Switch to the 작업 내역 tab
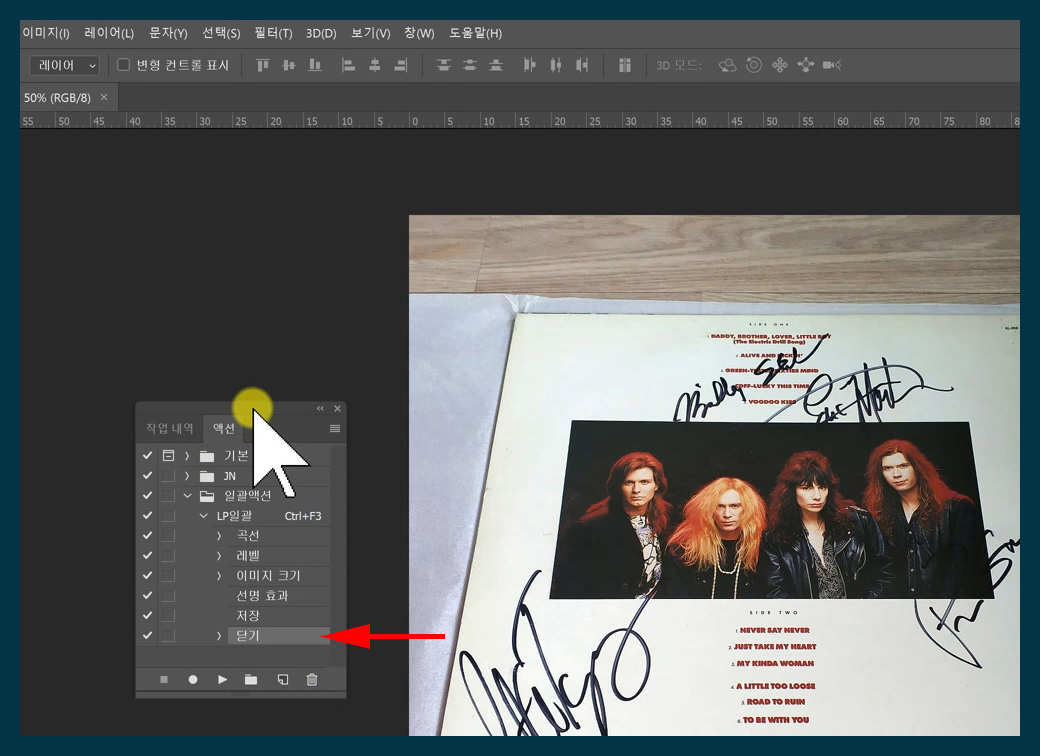 [170, 428]
